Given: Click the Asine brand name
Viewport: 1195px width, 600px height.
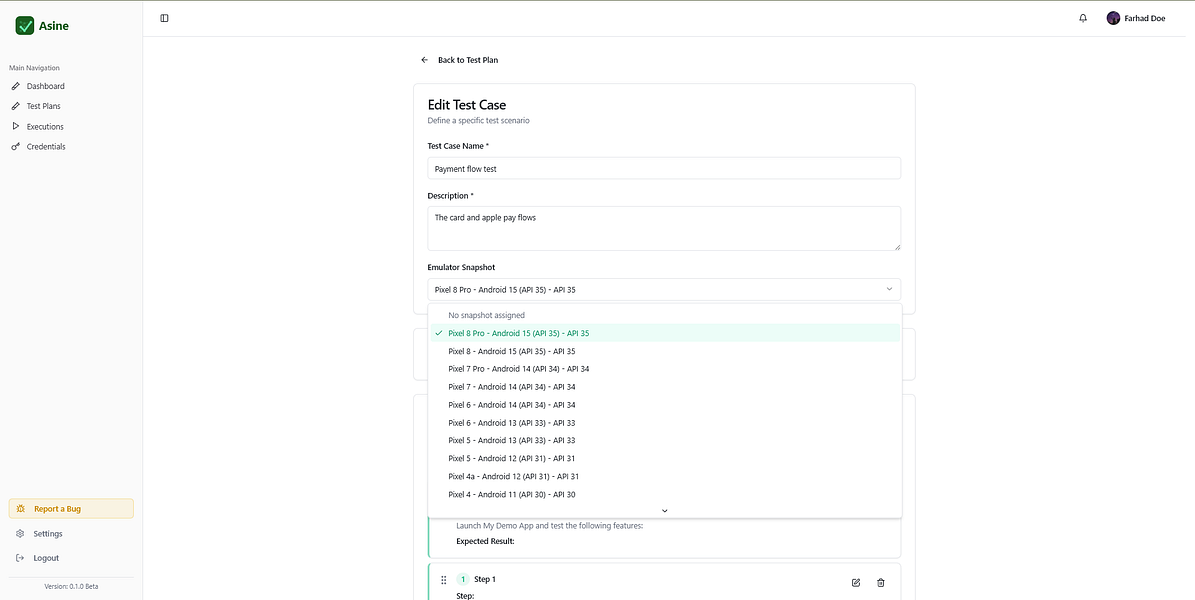Looking at the screenshot, I should pos(53,26).
